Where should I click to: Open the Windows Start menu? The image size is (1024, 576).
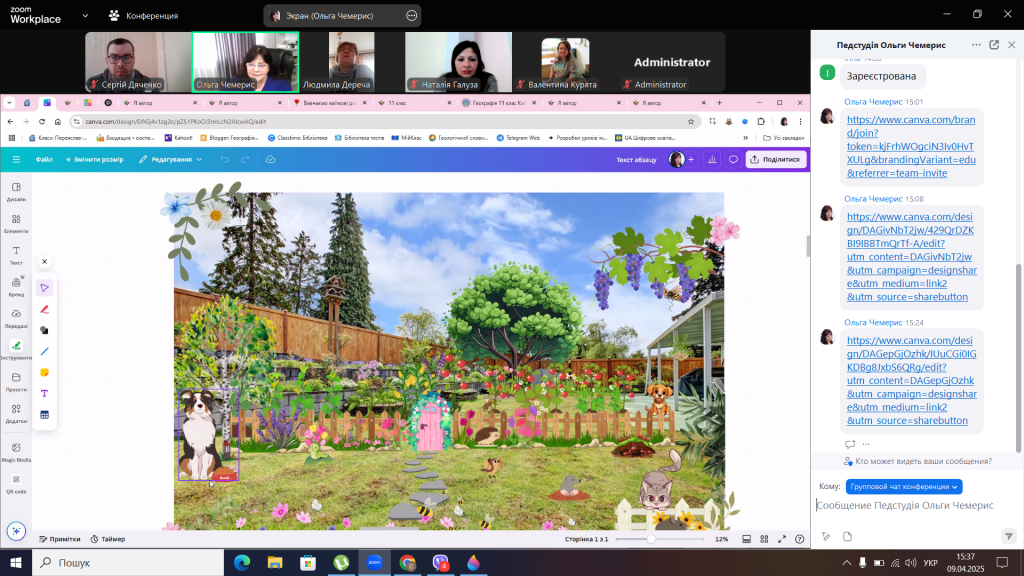pos(16,562)
